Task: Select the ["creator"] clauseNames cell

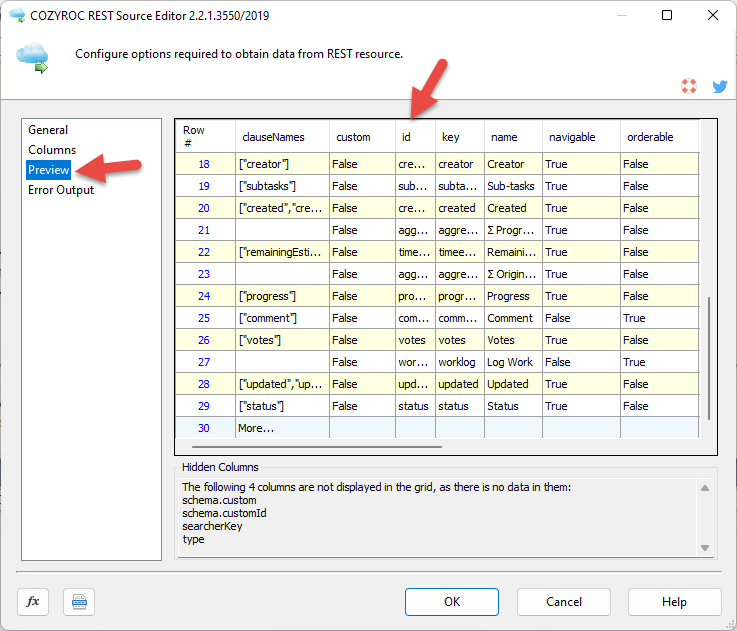Action: pos(282,164)
